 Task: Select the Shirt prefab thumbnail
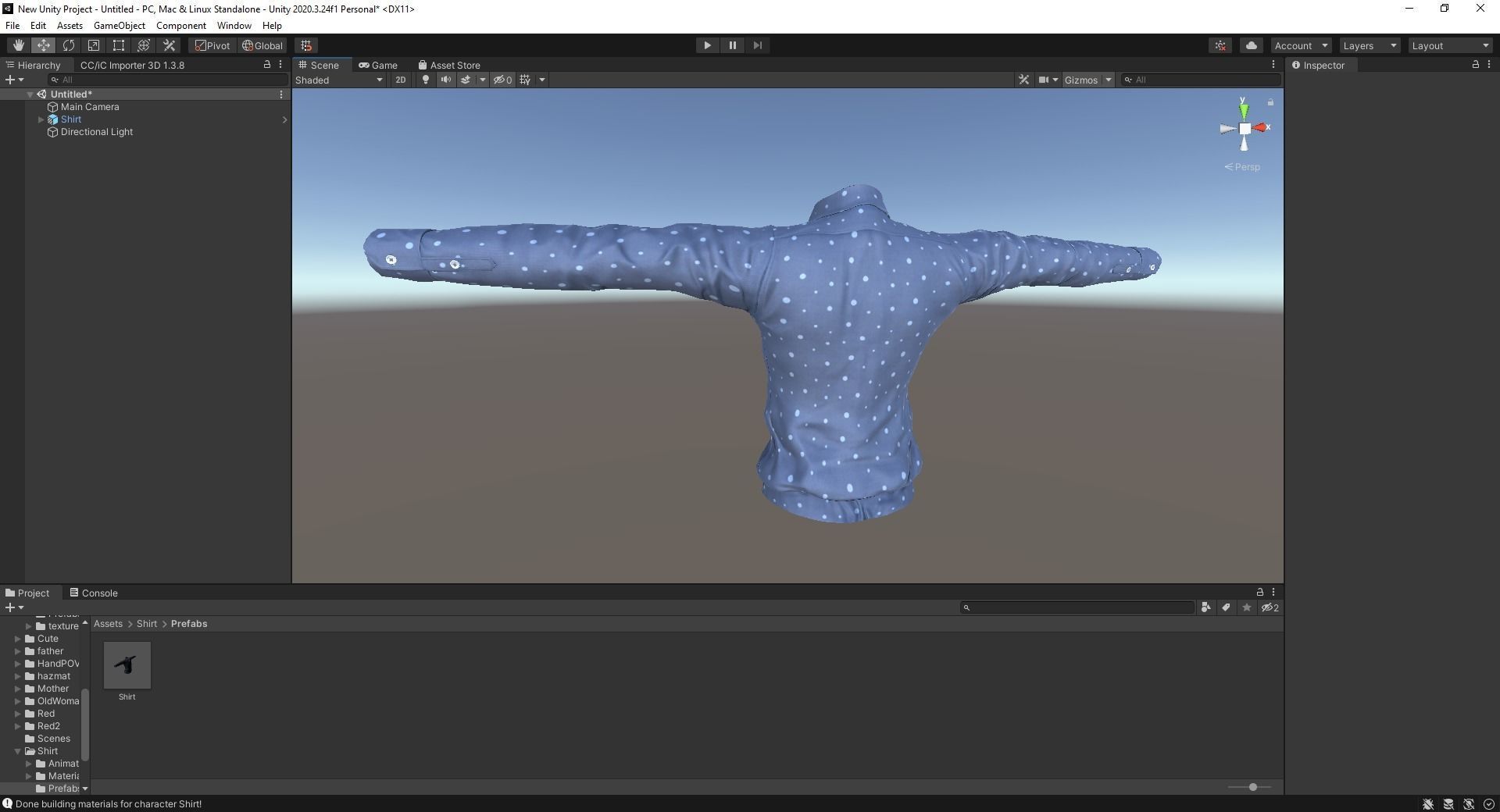127,665
